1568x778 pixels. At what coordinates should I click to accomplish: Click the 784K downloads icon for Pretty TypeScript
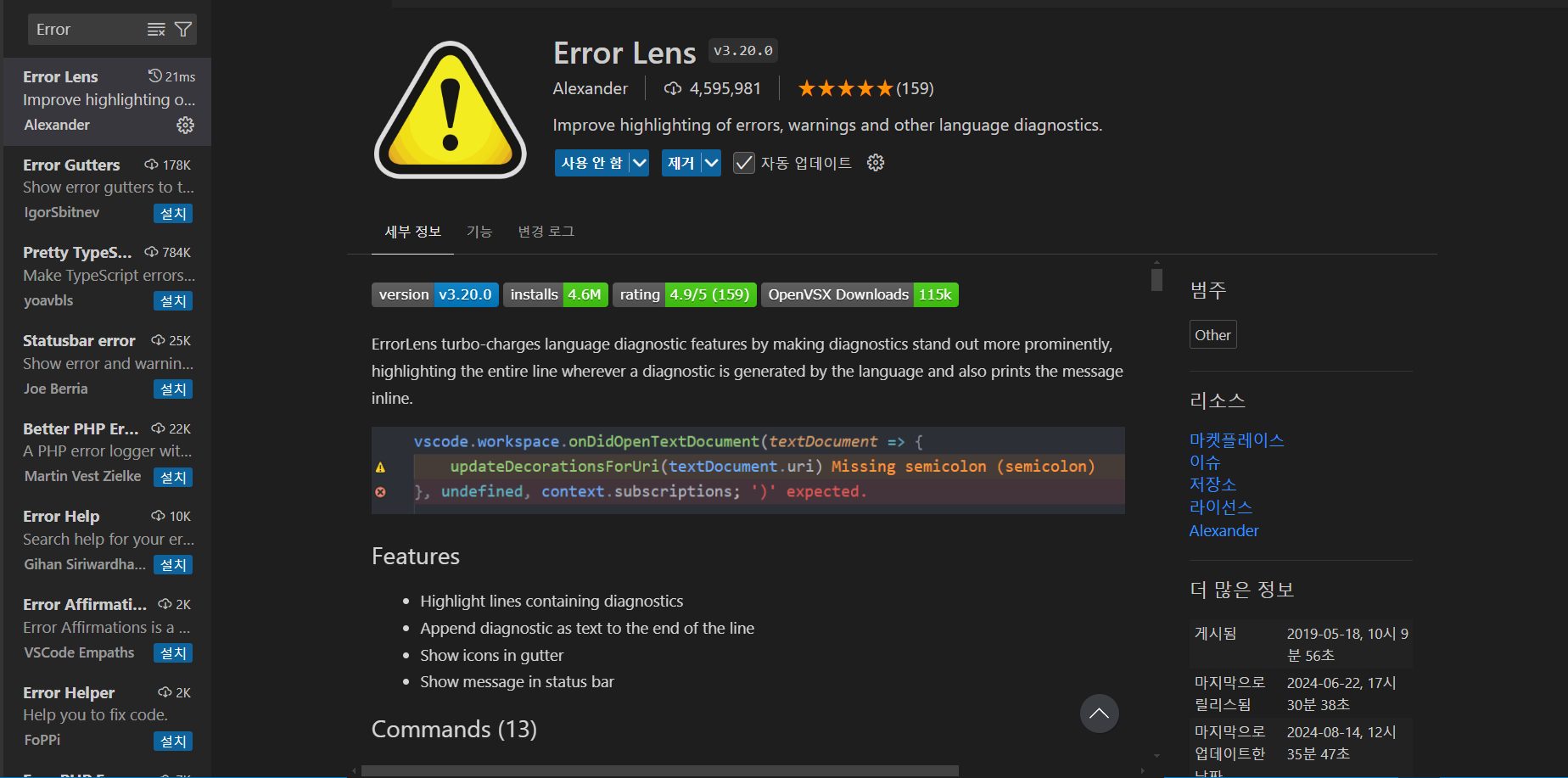(151, 252)
